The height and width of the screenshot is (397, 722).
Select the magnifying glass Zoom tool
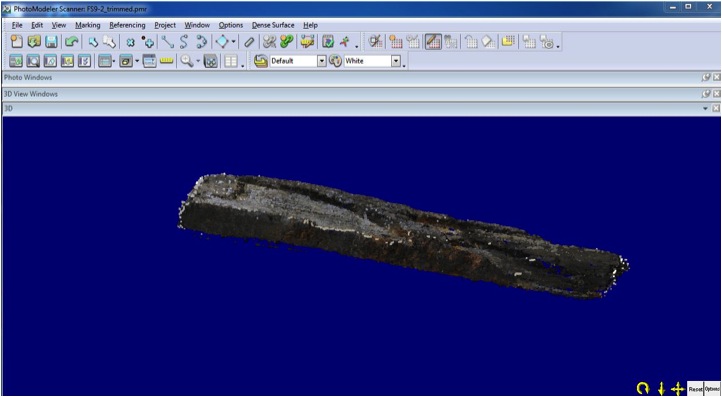point(186,61)
